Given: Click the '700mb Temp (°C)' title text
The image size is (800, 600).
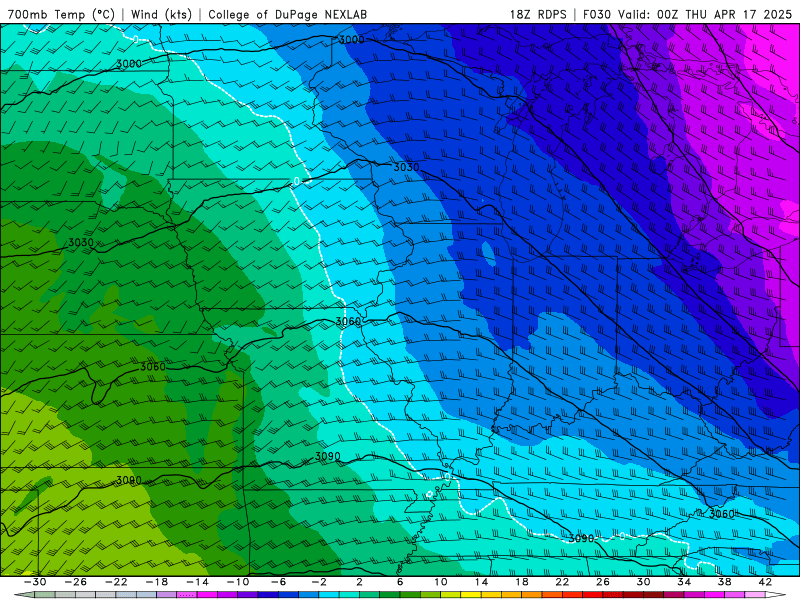Looking at the screenshot, I should click(61, 14).
